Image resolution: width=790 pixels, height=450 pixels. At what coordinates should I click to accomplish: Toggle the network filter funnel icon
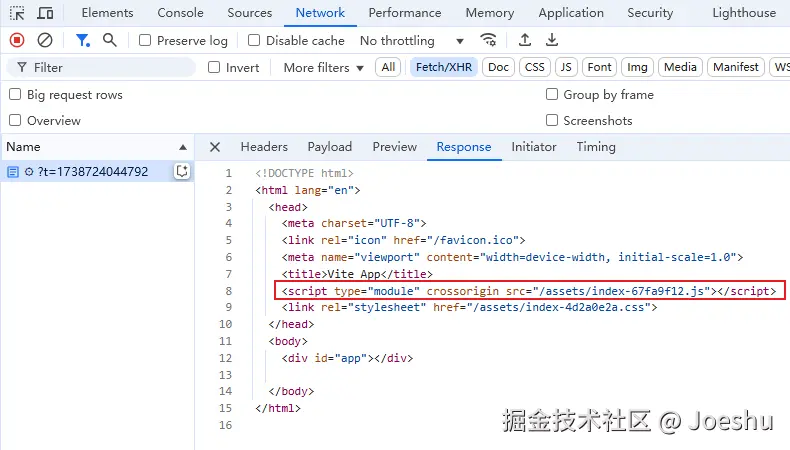tap(82, 40)
